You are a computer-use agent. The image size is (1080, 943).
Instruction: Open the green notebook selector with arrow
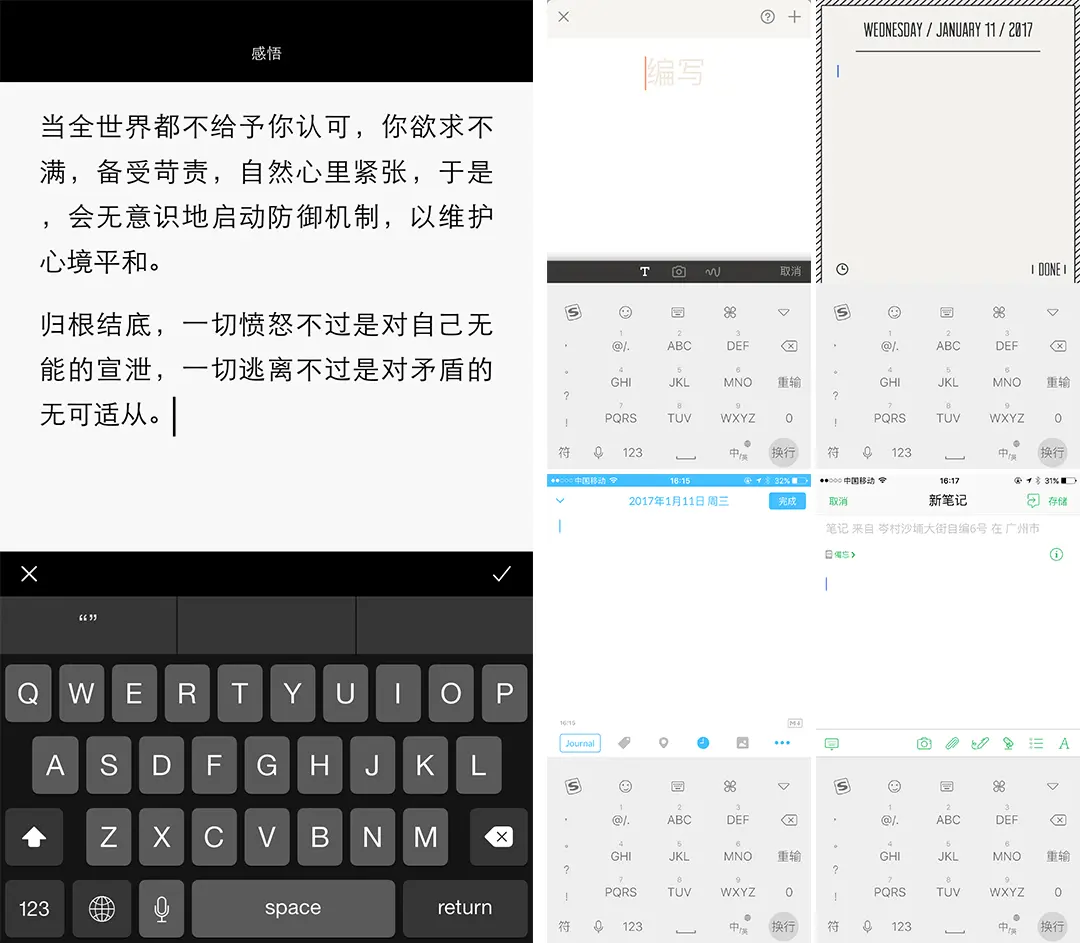click(840, 554)
